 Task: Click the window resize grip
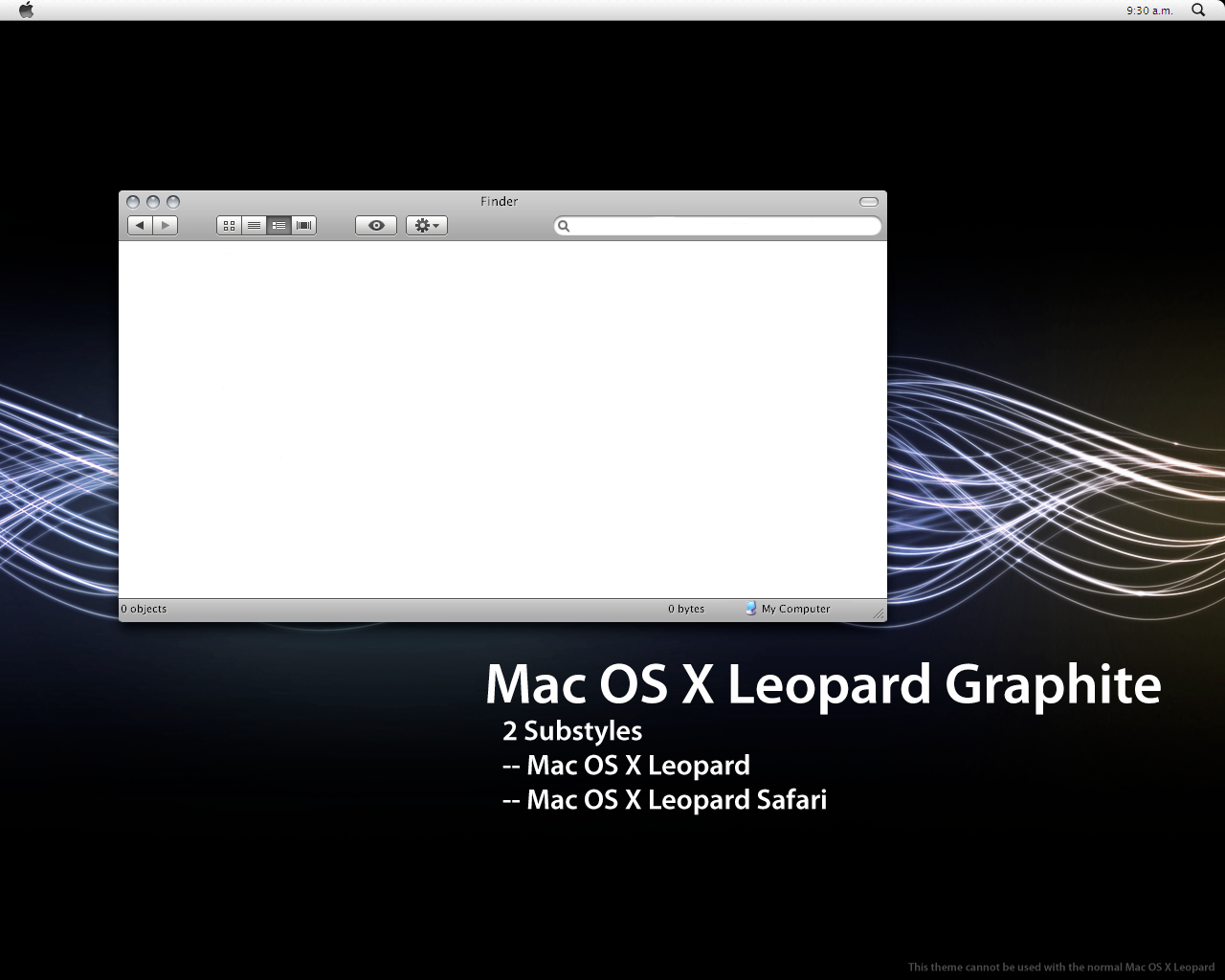pos(879,613)
